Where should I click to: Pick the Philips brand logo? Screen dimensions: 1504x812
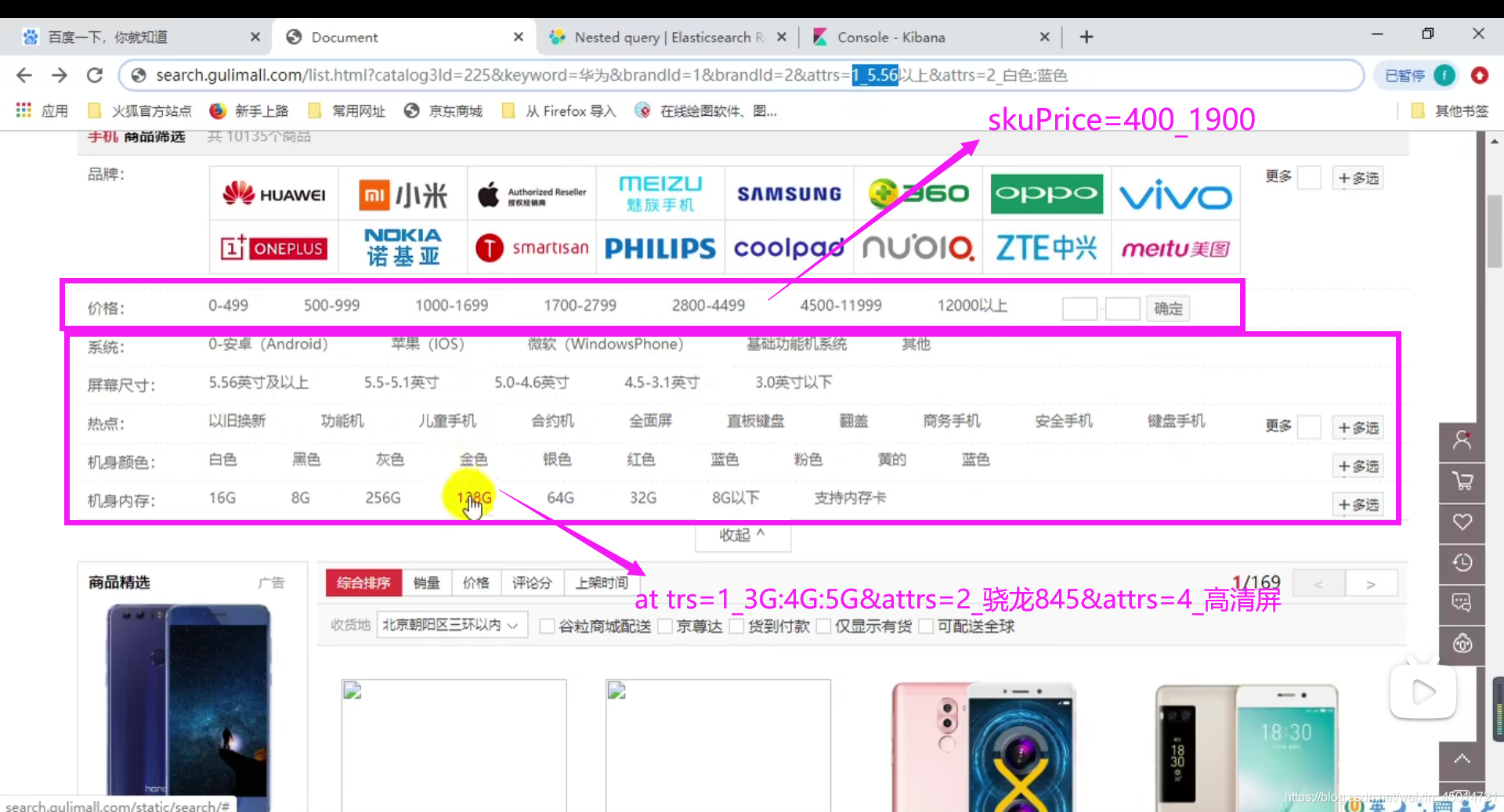660,249
